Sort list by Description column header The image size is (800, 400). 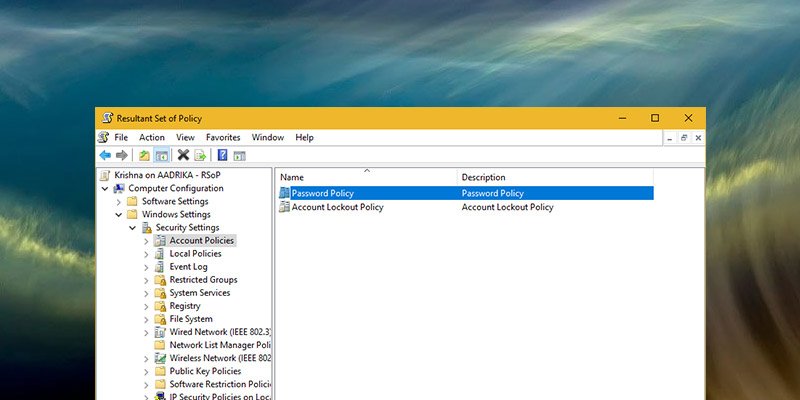click(x=483, y=177)
